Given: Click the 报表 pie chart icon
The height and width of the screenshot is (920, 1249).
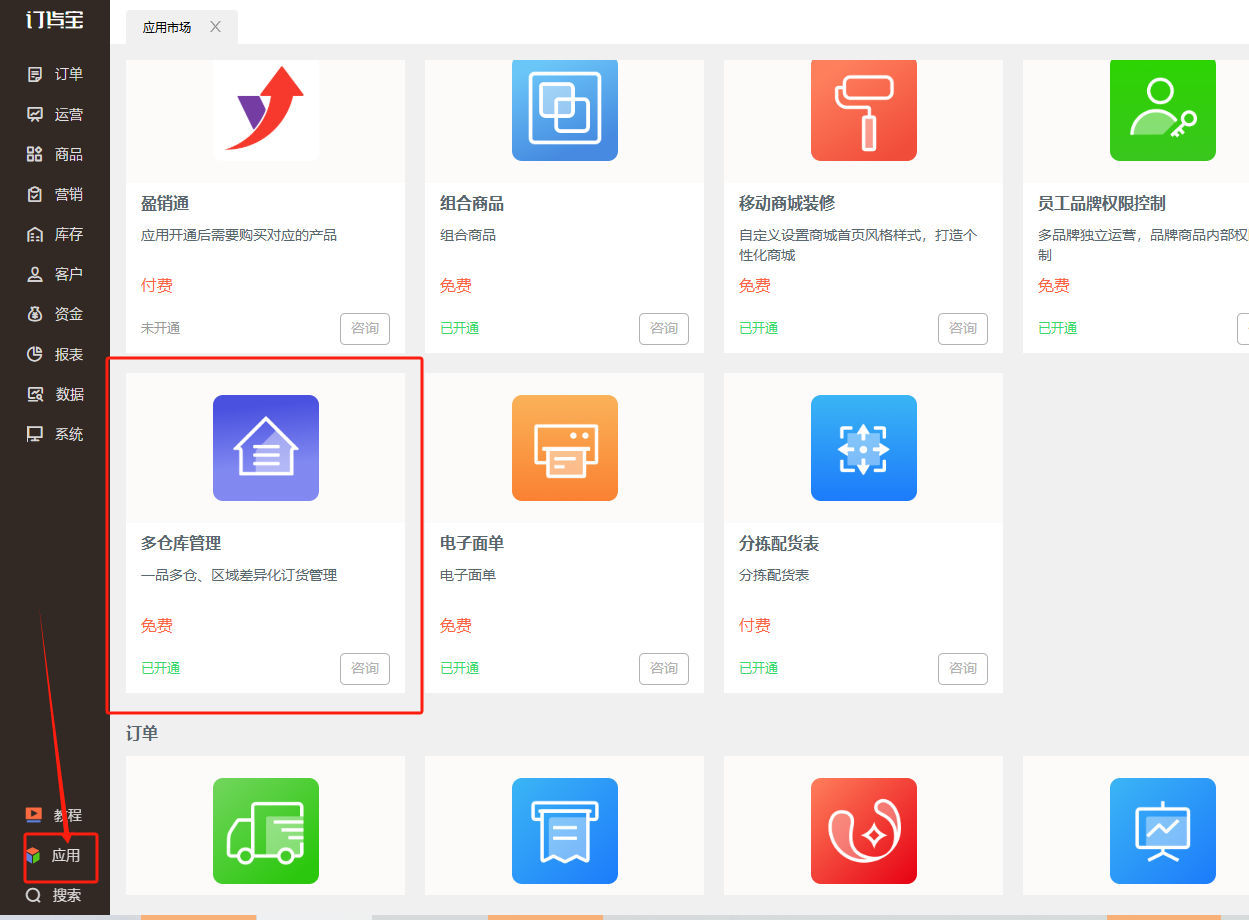Looking at the screenshot, I should [35, 354].
